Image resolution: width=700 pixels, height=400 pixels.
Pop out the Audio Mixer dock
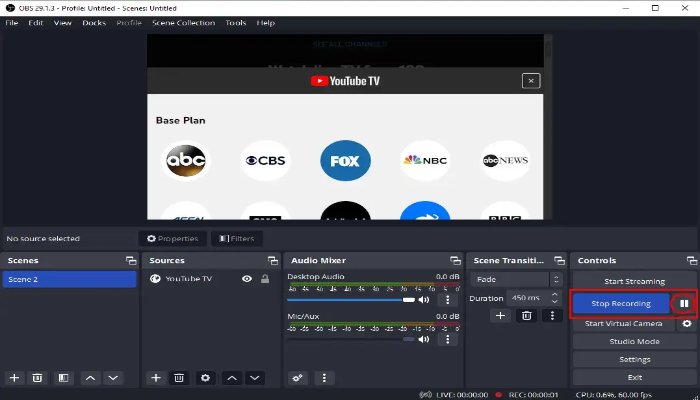[455, 261]
